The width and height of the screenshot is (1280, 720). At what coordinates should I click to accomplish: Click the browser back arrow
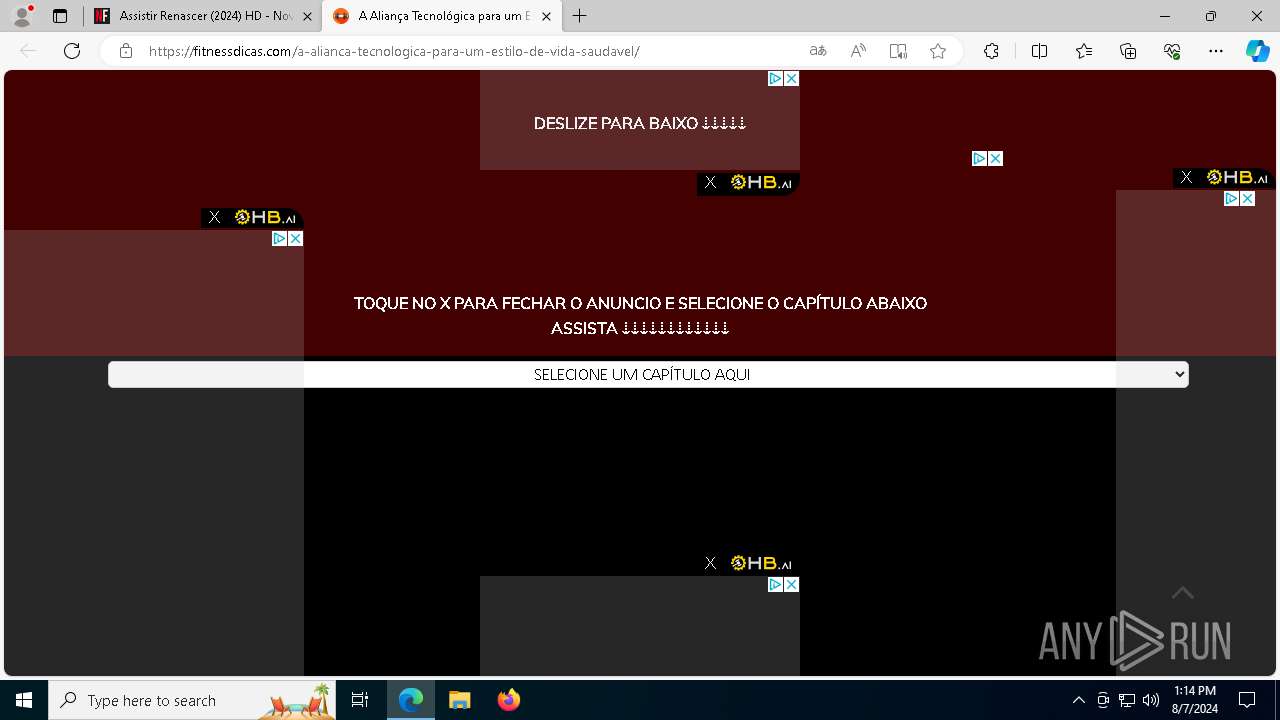pyautogui.click(x=28, y=51)
